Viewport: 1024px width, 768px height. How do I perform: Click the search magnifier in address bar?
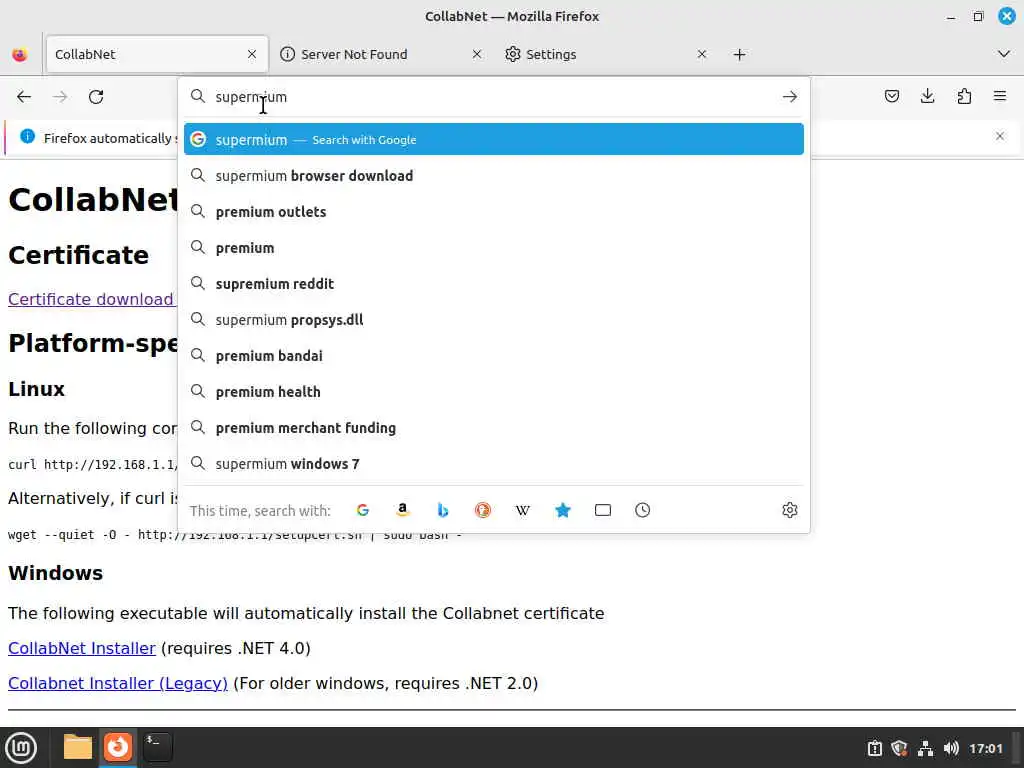click(x=197, y=97)
